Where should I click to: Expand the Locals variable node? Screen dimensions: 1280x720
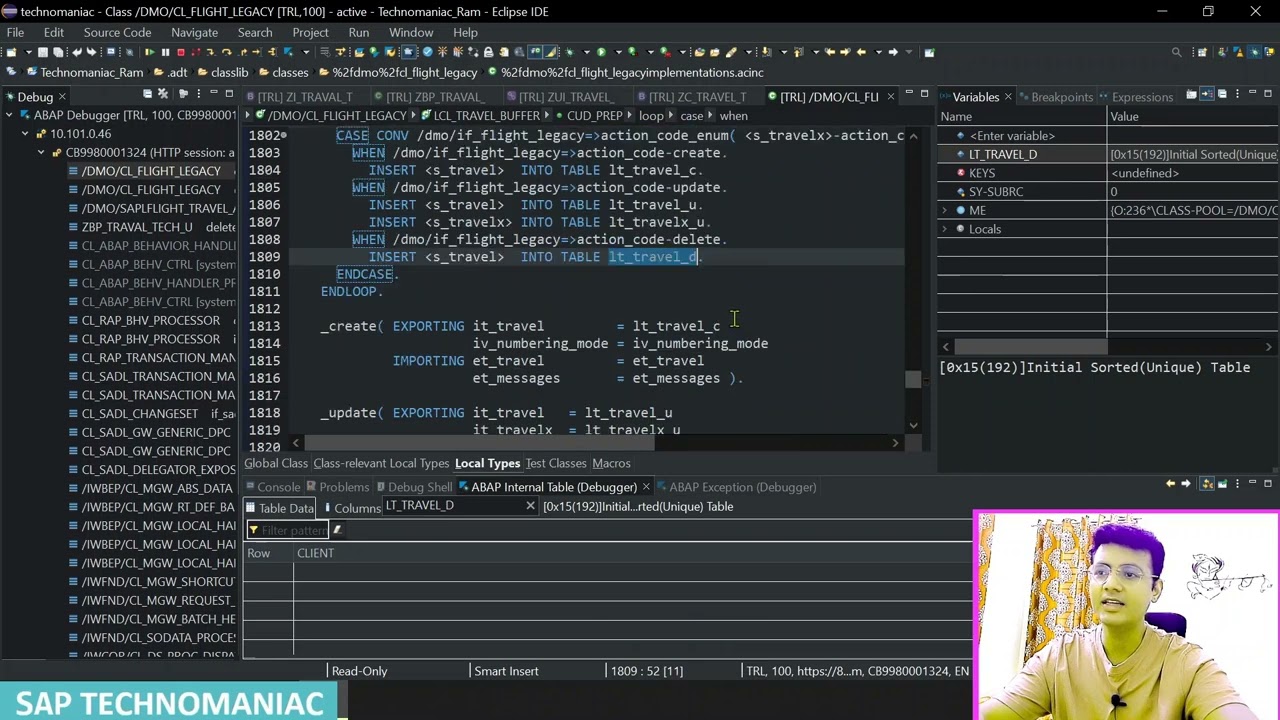pos(945,229)
